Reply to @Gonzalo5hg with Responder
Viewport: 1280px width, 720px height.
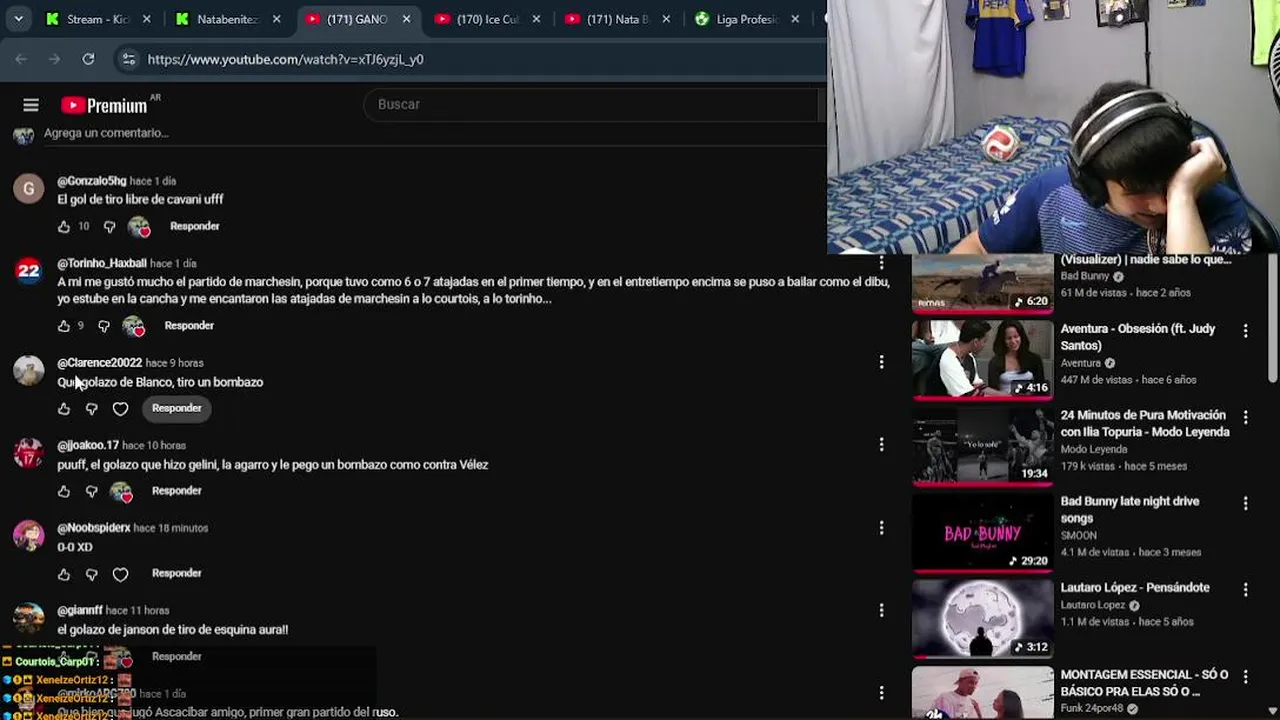tap(194, 226)
